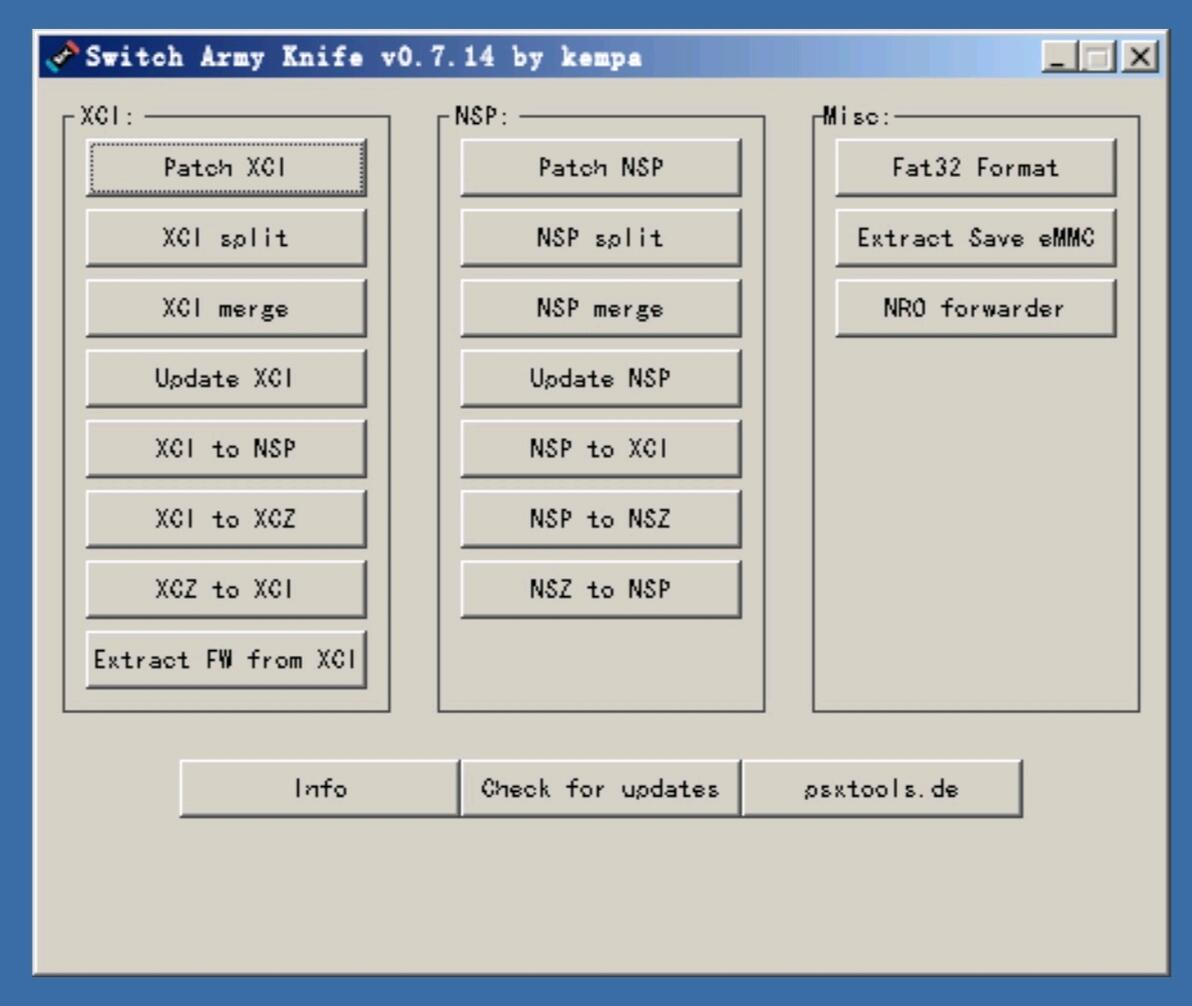Click the Switch Army Knife title bar icon
Viewport: 1192px width, 1006px height.
pyautogui.click(x=60, y=59)
